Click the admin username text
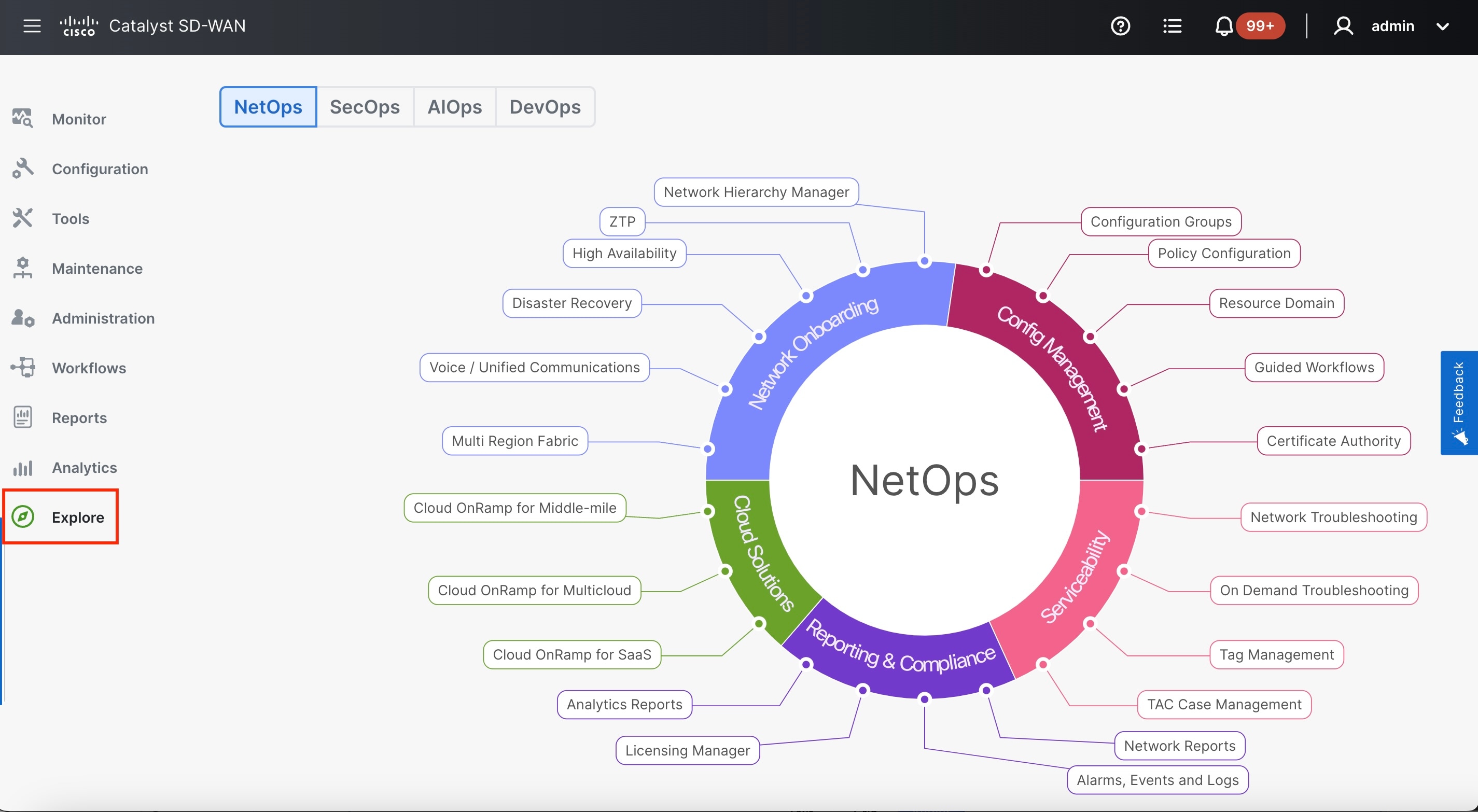Screen dimensions: 1478x812 pyautogui.click(x=1392, y=26)
